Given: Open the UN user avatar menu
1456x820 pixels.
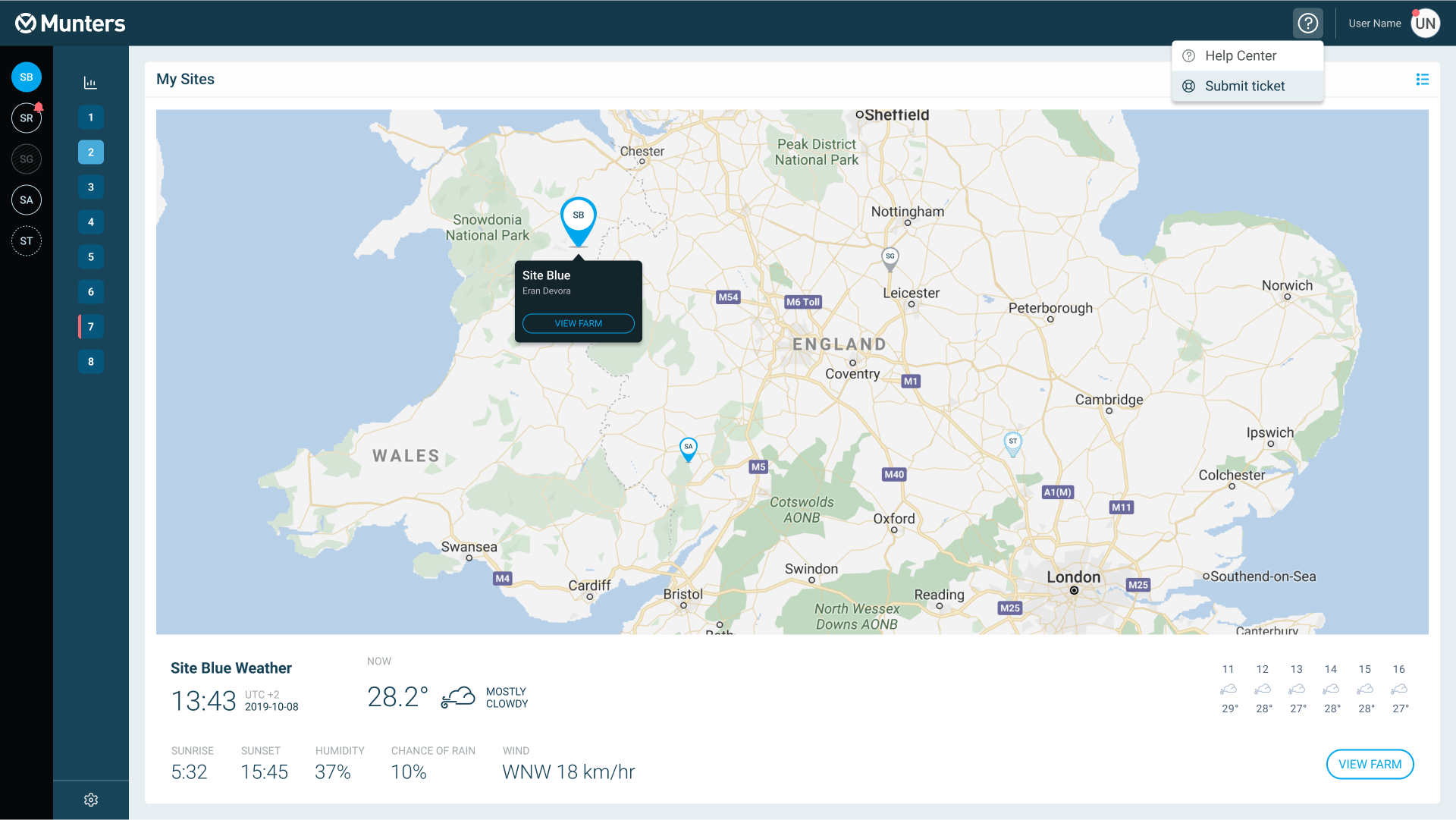Looking at the screenshot, I should click(1425, 24).
